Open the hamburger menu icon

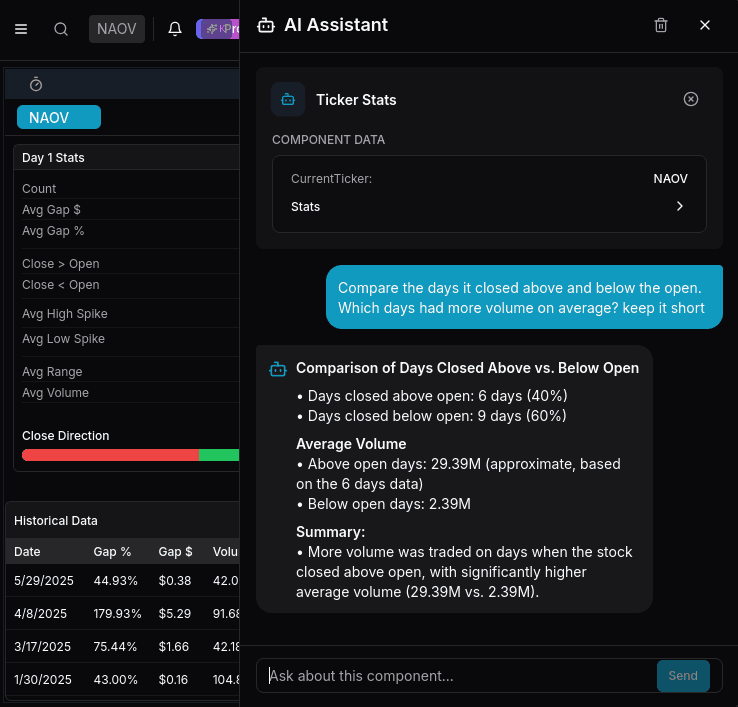click(x=21, y=29)
